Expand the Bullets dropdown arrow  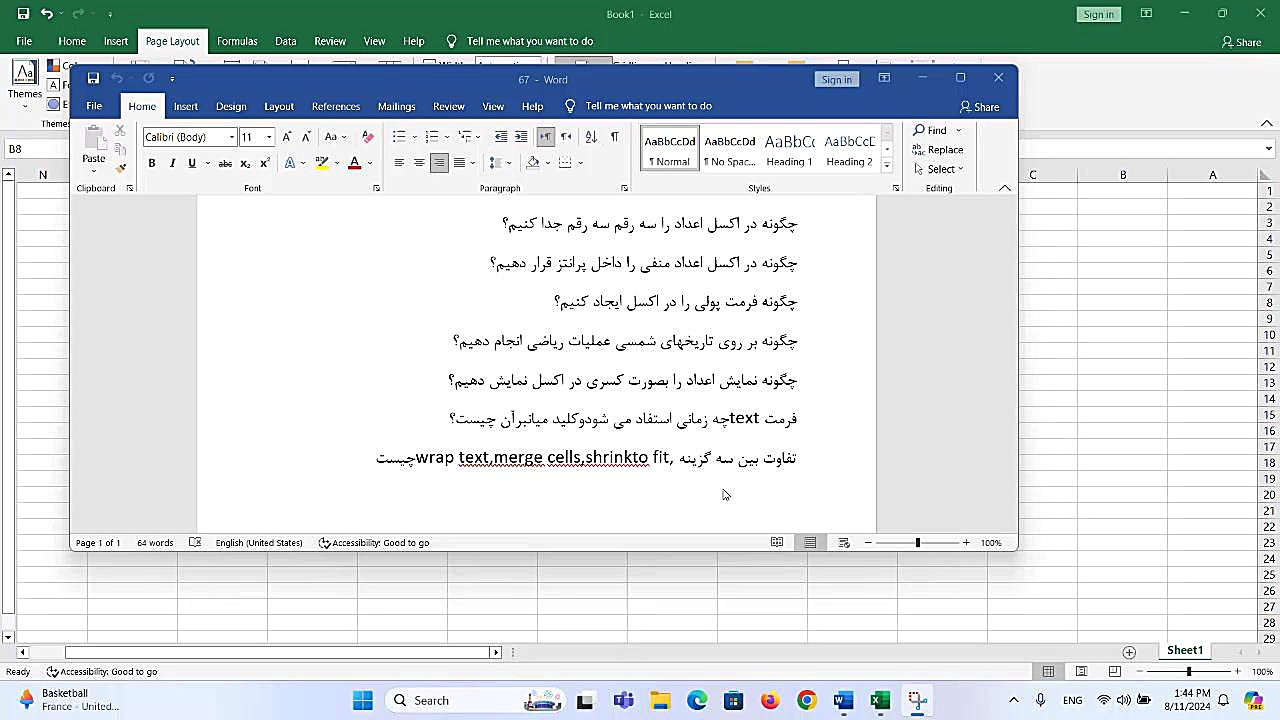[x=414, y=137]
